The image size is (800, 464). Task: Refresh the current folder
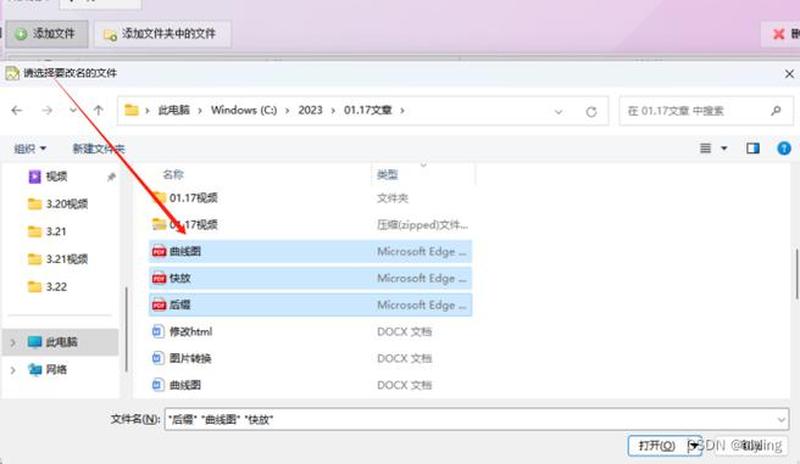click(591, 111)
